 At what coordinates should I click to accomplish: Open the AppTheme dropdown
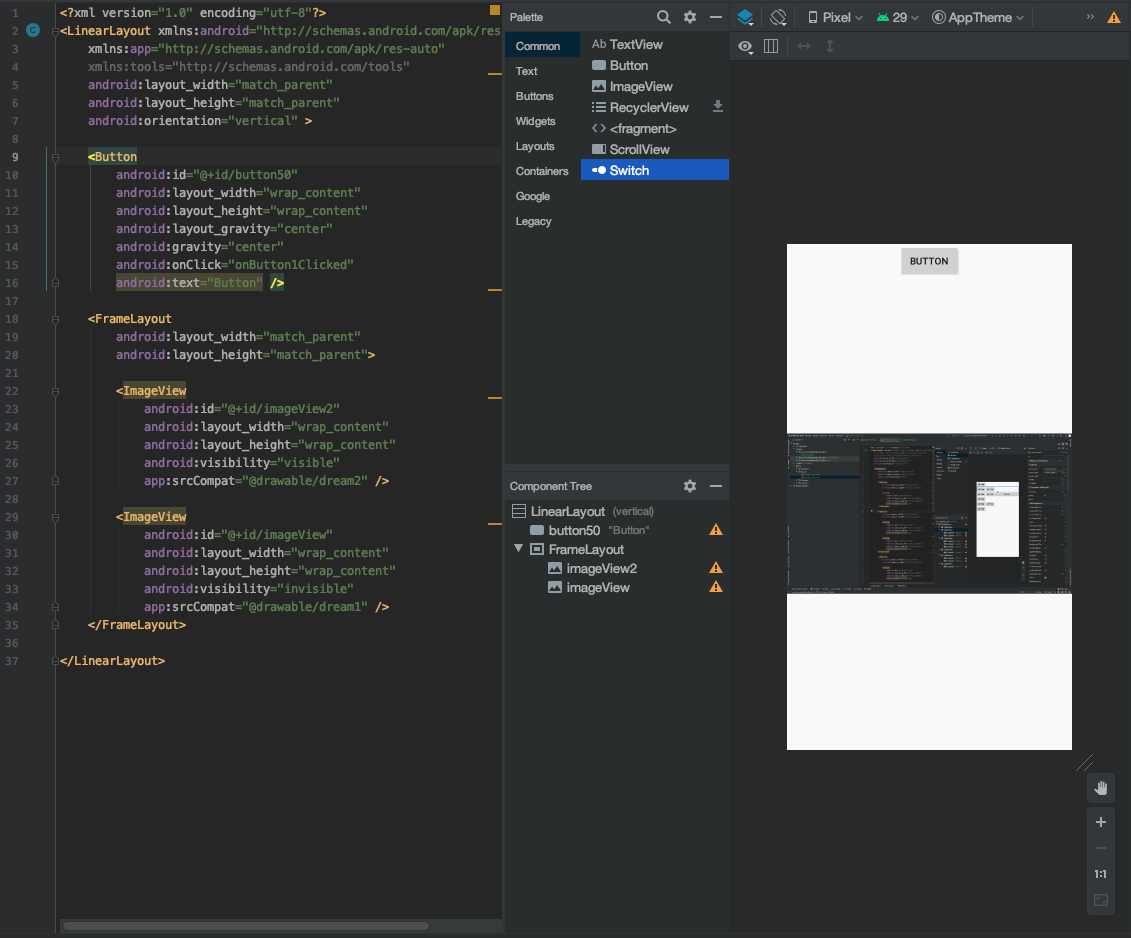pyautogui.click(x=978, y=17)
